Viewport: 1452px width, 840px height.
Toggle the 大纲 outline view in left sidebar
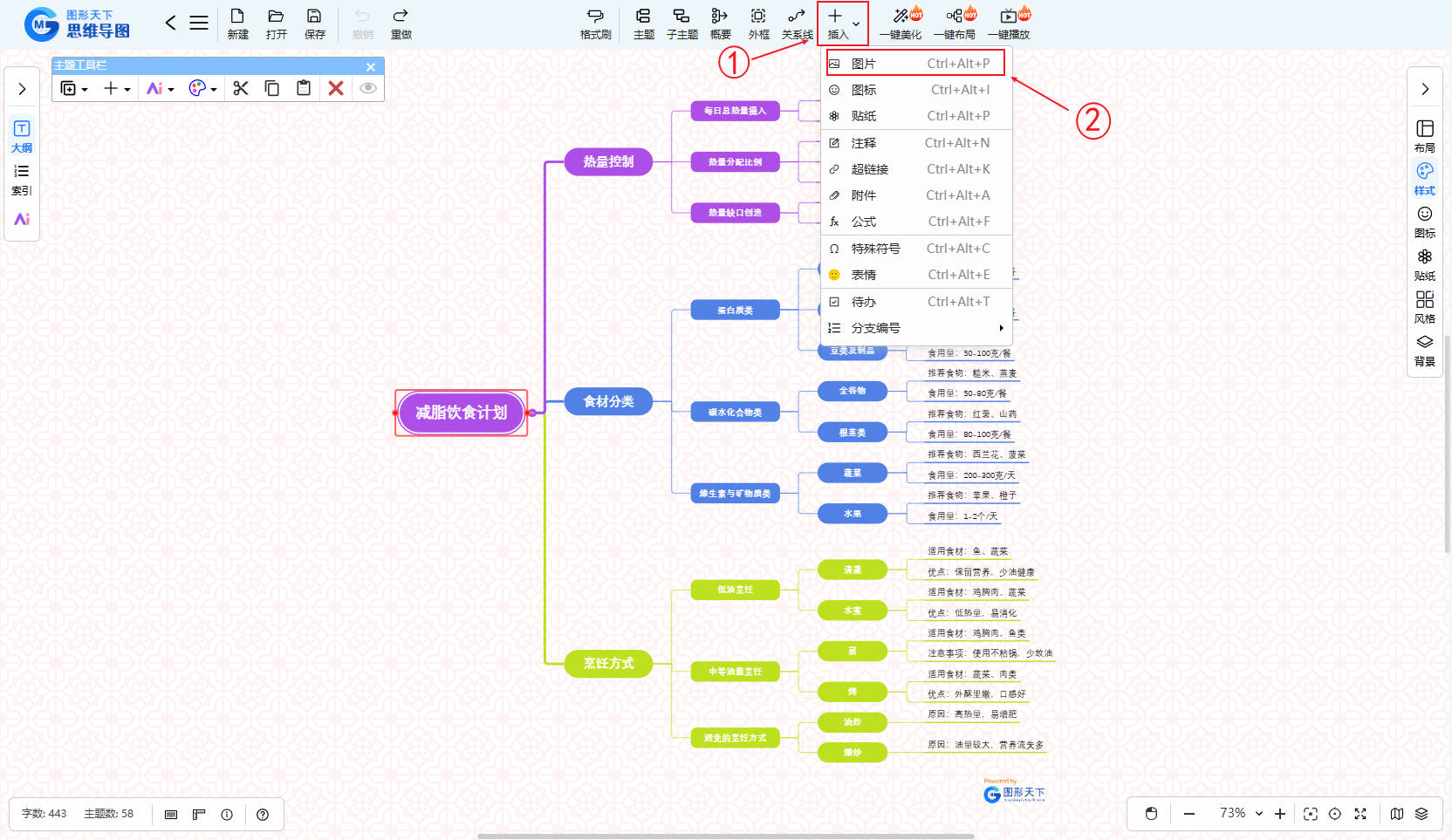click(x=22, y=136)
